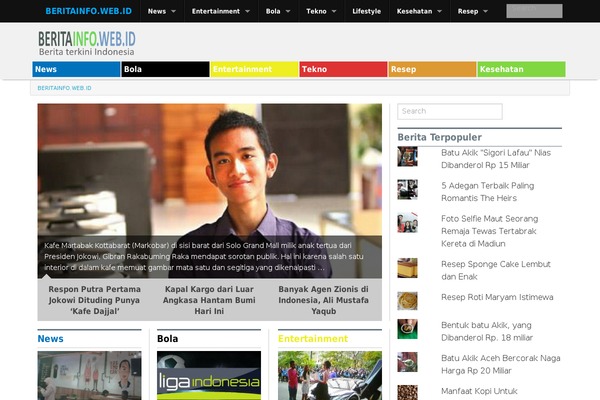Open 'Manfaat Kopi Untuk' article link
Screen dimensions: 600x400
pos(479,391)
